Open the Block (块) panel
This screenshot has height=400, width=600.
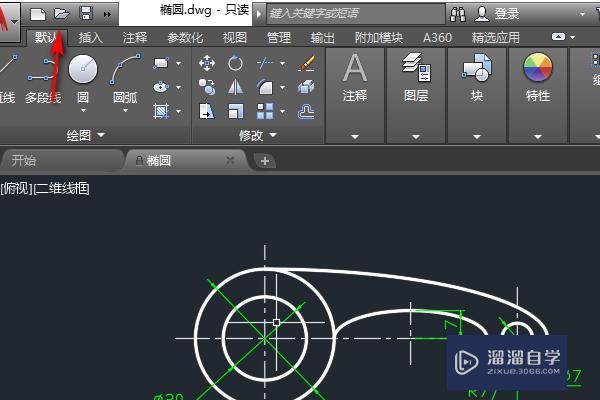click(x=477, y=78)
